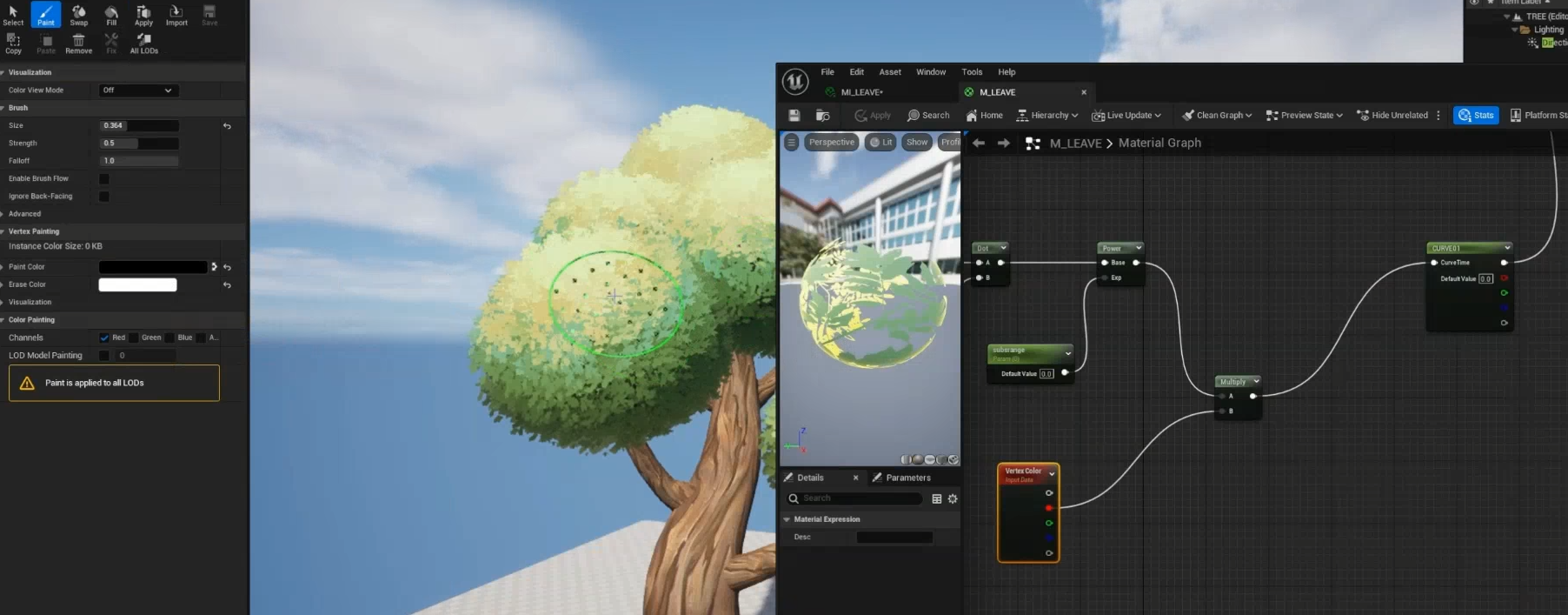Click the Perspective viewport button

click(x=831, y=142)
